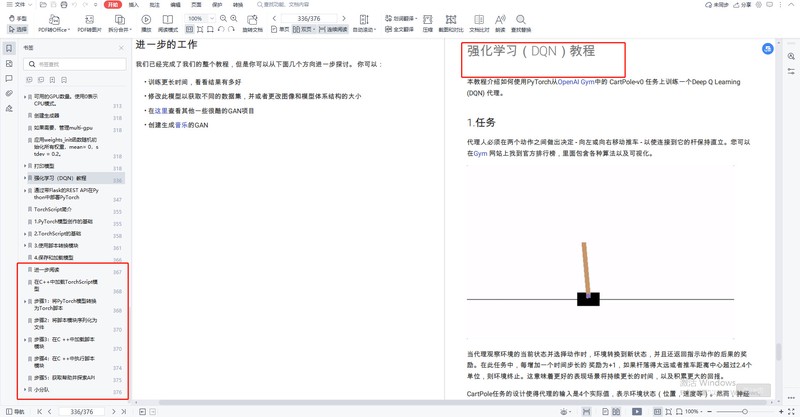Open the 自动滚动 auto scroll dropdown

364,23
